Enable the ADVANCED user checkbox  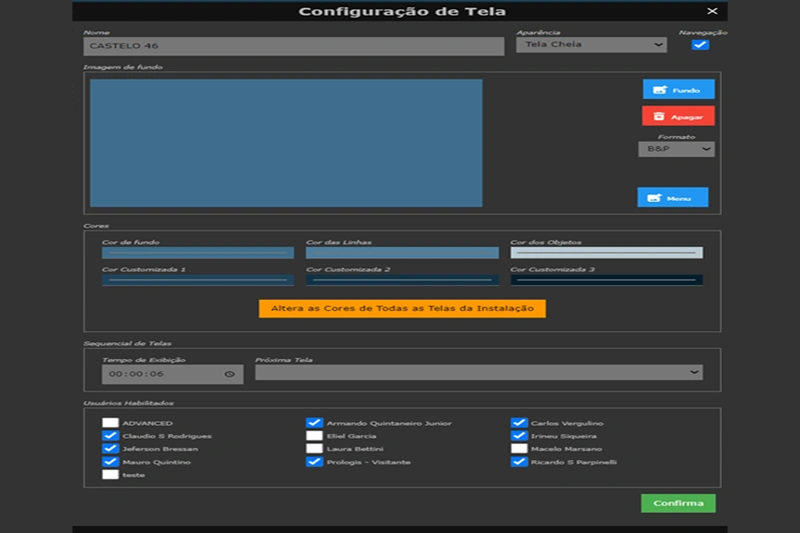pos(110,423)
